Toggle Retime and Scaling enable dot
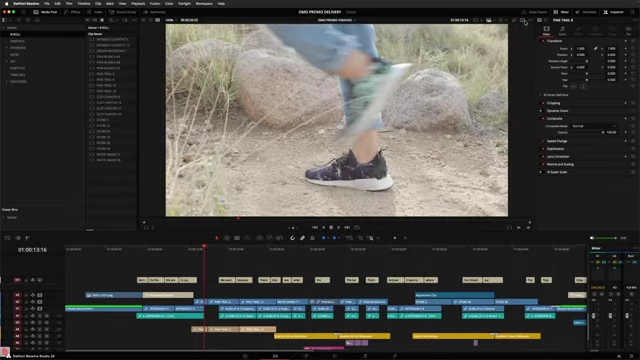Viewport: 640px width, 360px height. [x=543, y=164]
